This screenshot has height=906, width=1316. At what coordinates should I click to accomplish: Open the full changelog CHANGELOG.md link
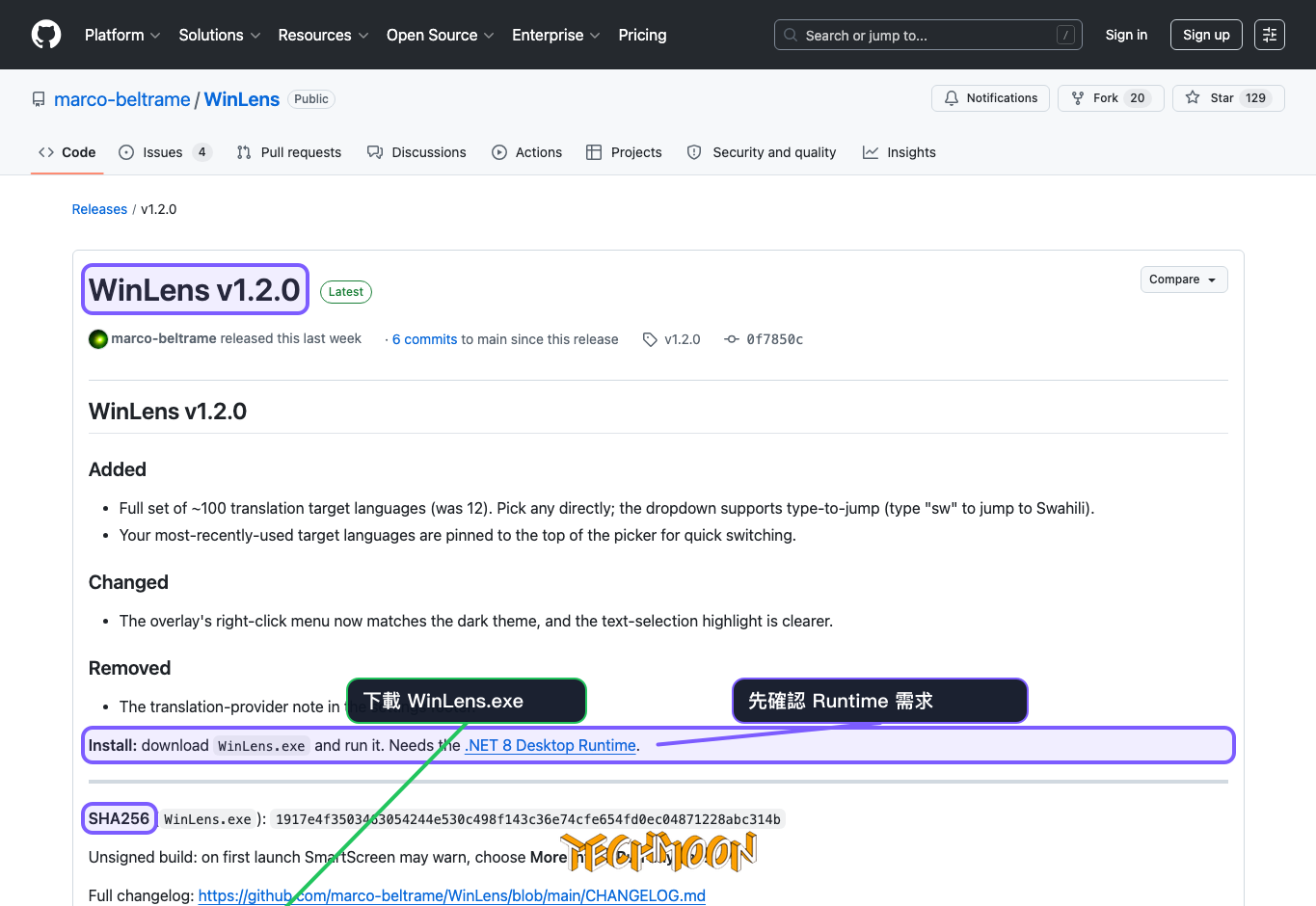point(451,895)
